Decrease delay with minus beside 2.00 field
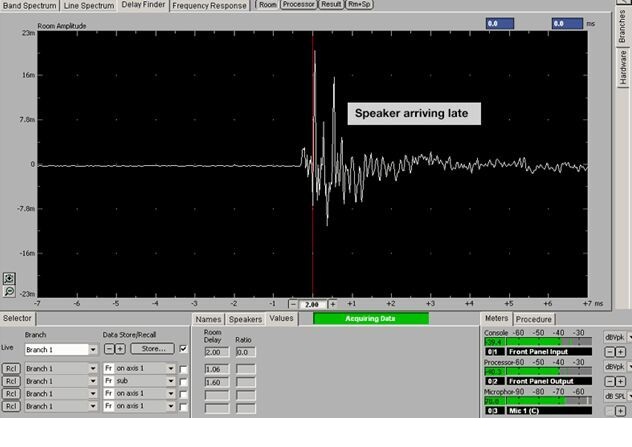 click(294, 303)
